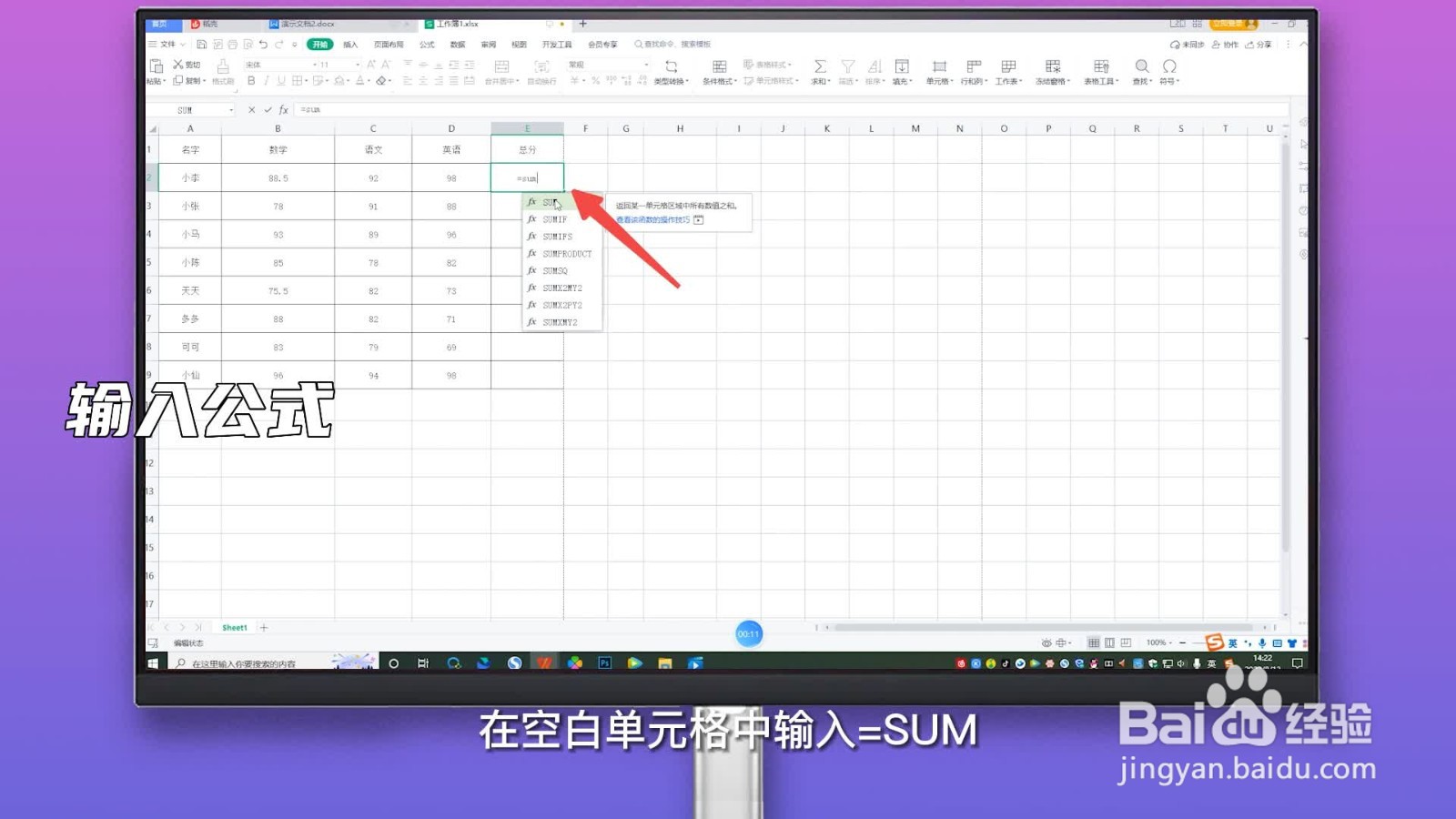Click the Copy (复制) icon
Screen dimensions: 1456x819
pyautogui.click(x=178, y=81)
